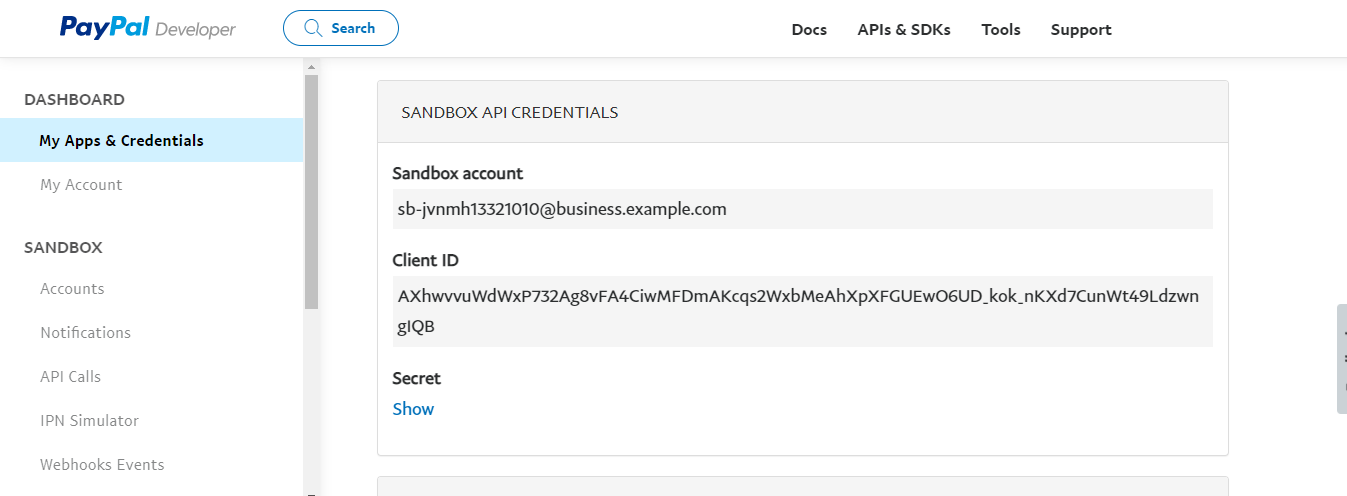Click the magnifier icon in Search button

pos(313,28)
